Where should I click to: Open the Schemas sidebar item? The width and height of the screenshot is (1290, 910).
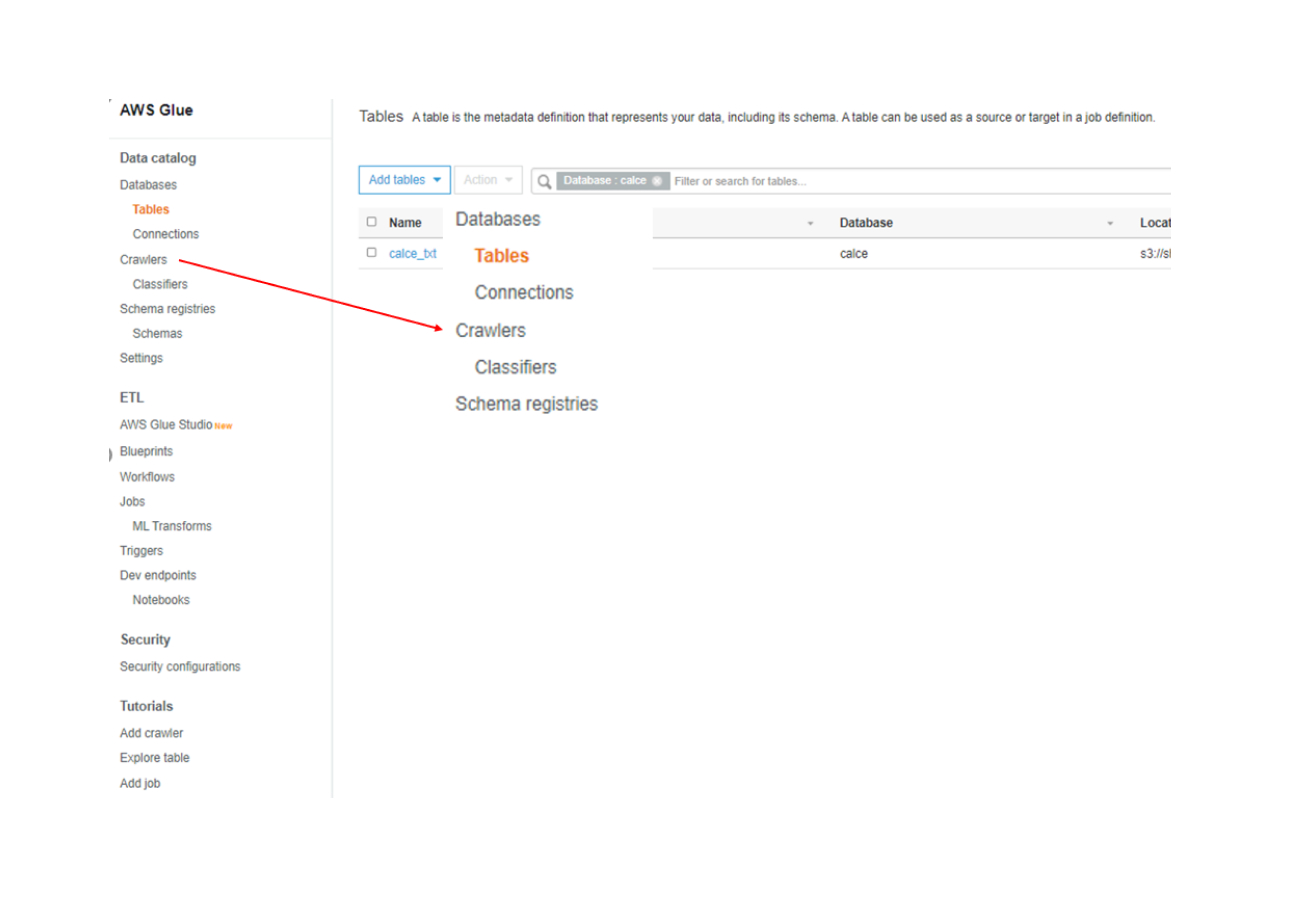(x=157, y=334)
